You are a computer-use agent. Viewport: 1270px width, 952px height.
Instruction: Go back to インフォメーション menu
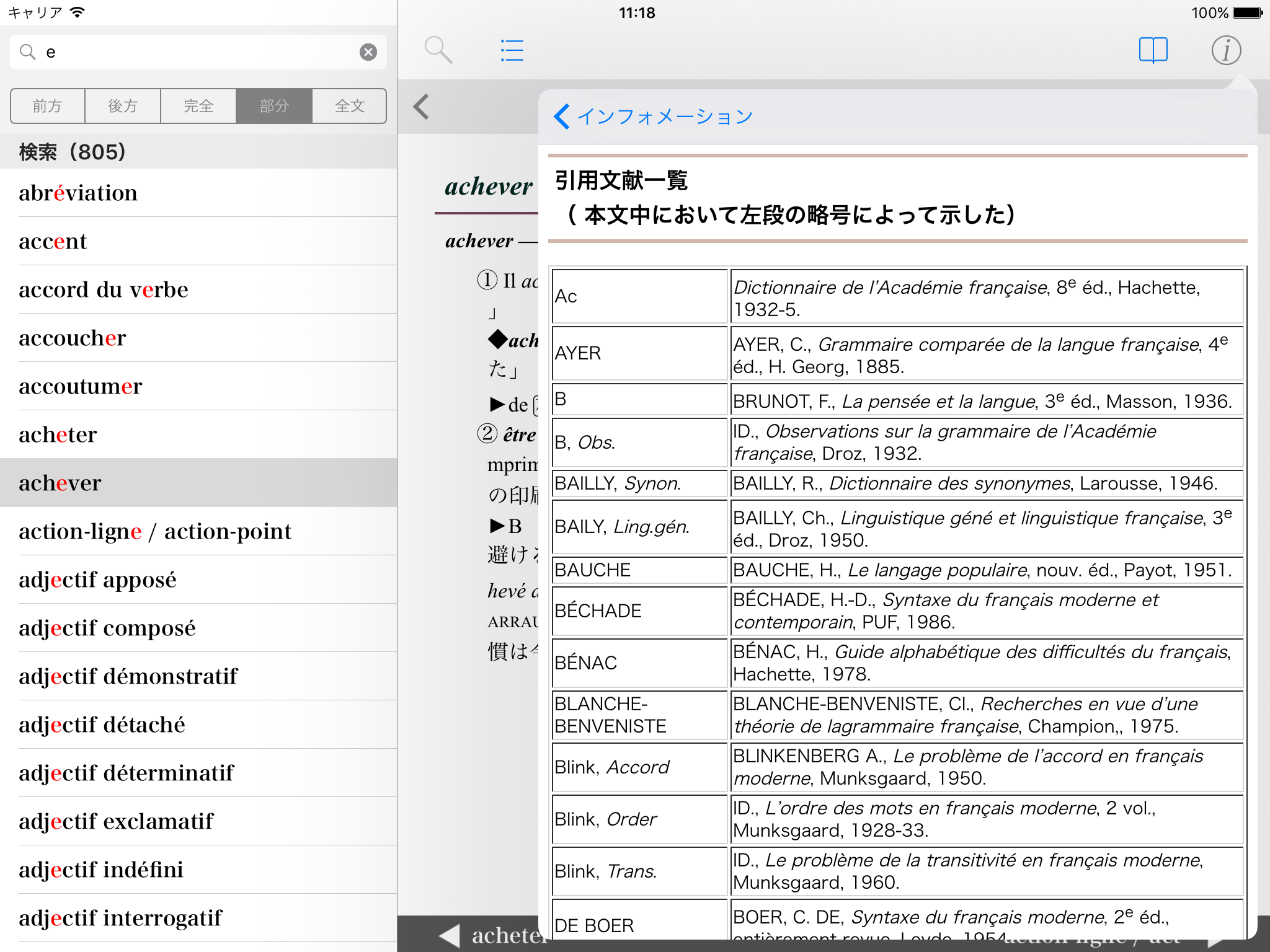click(653, 117)
